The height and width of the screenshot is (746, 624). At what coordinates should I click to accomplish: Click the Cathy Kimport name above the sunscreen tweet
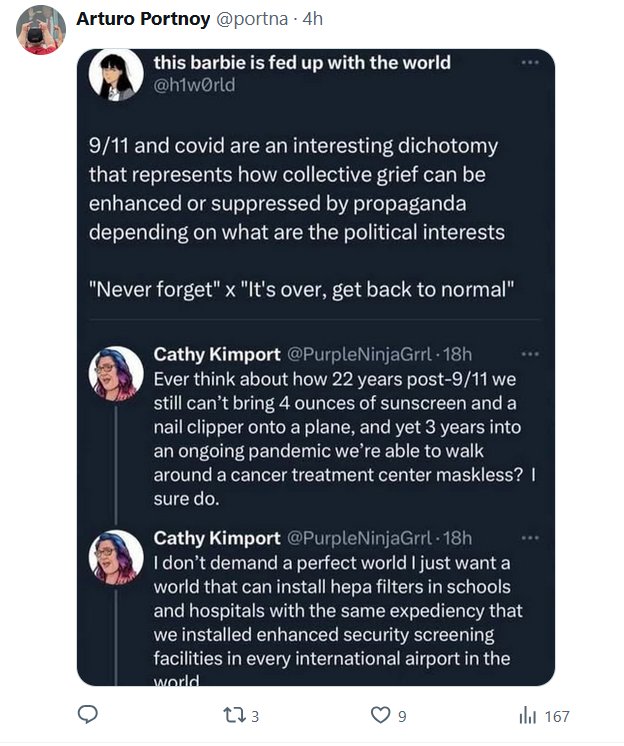tap(216, 354)
